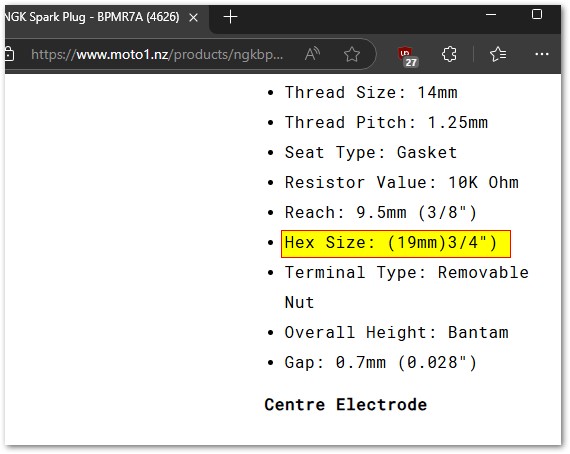The image size is (570, 454).
Task: Add page to favorites with star icon
Action: coord(352,55)
